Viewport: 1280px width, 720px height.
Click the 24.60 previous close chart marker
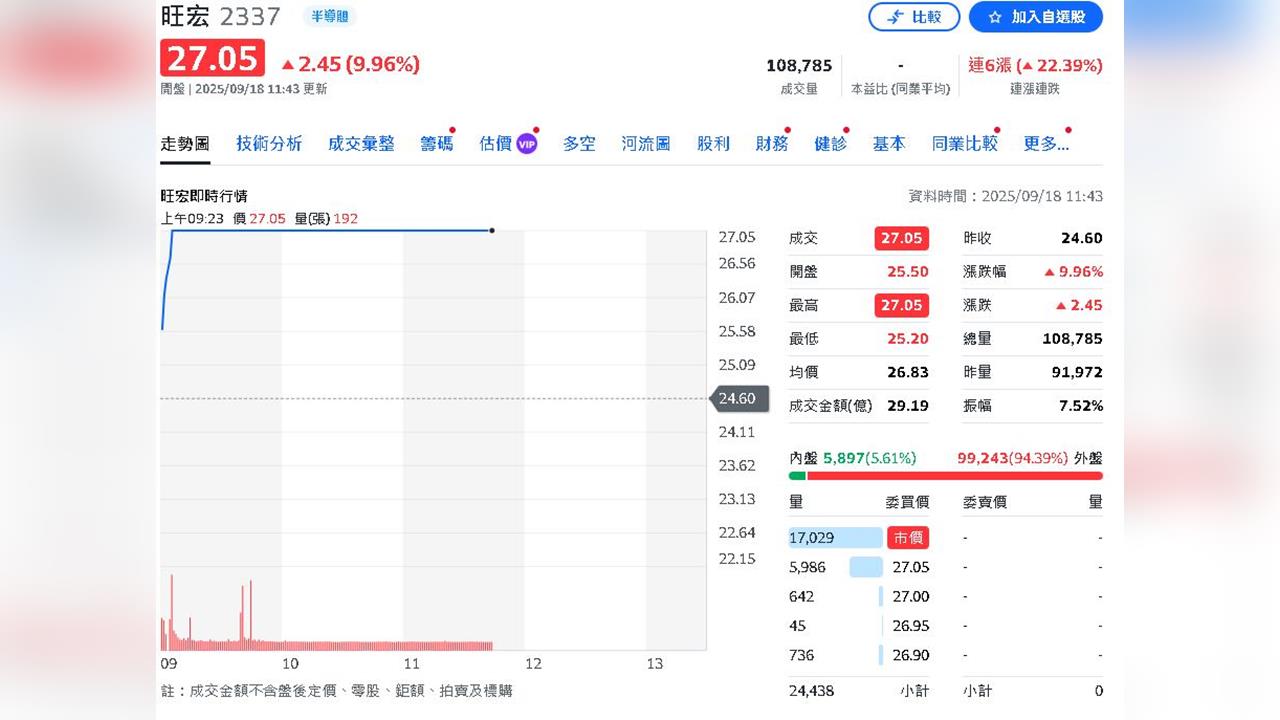click(739, 398)
